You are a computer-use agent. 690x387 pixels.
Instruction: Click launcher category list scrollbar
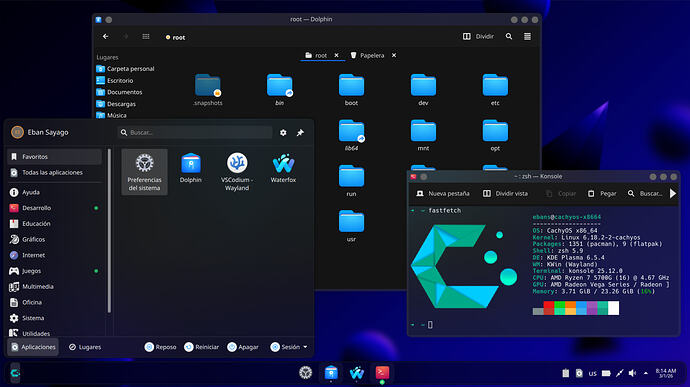tap(109, 231)
